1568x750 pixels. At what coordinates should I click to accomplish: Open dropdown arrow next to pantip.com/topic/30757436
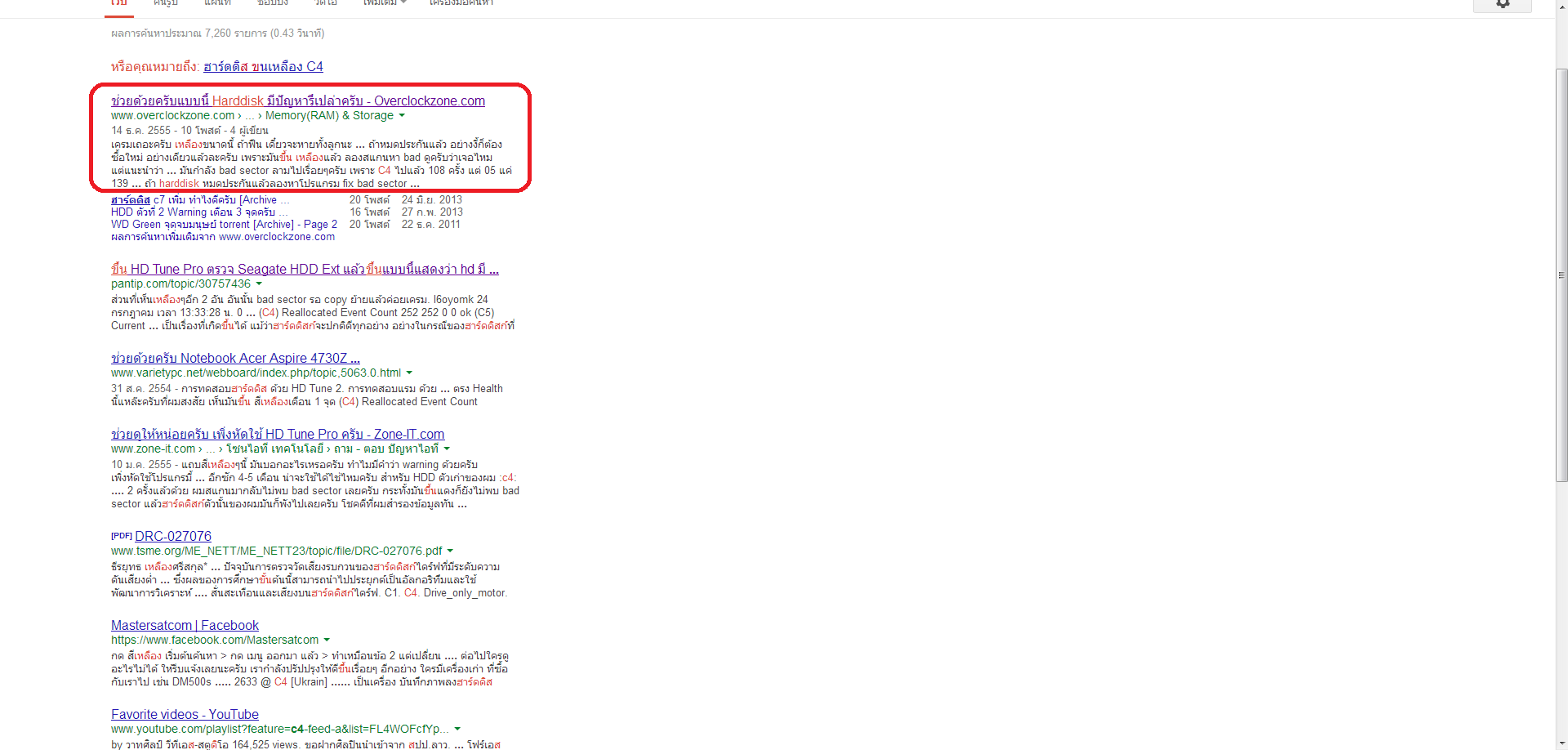[259, 284]
